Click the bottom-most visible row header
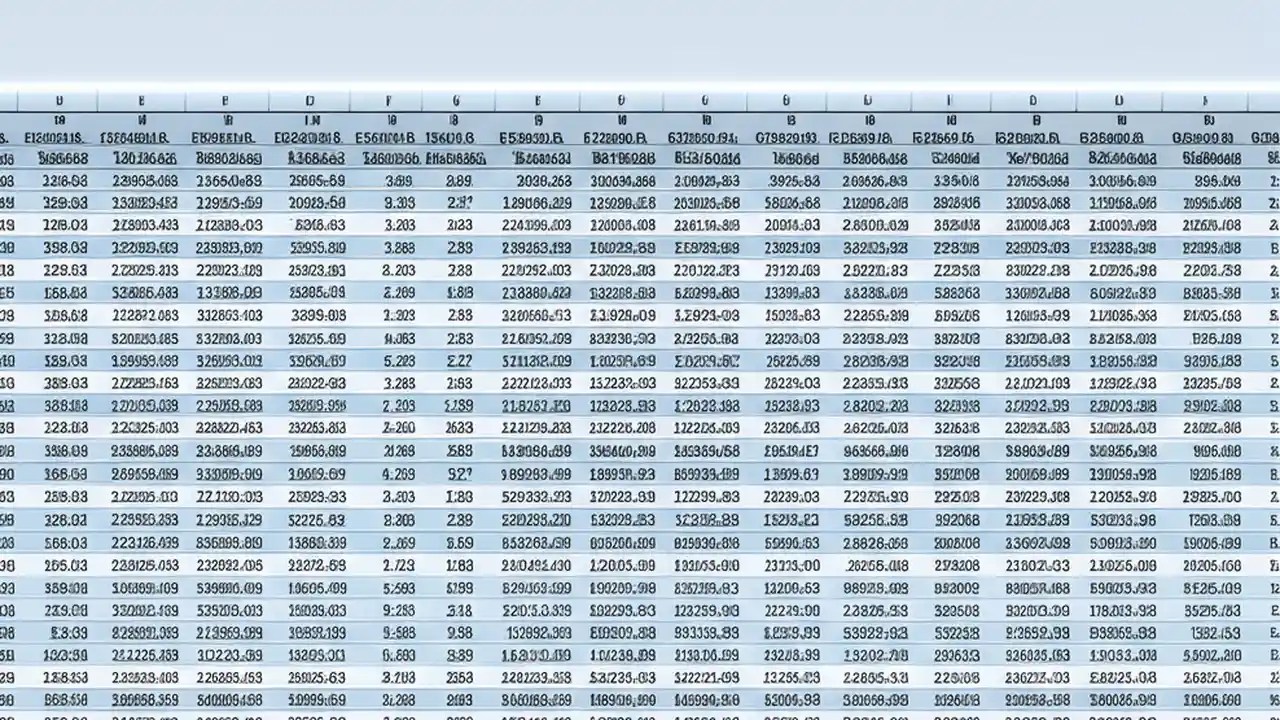This screenshot has height=720, width=1280. point(6,700)
